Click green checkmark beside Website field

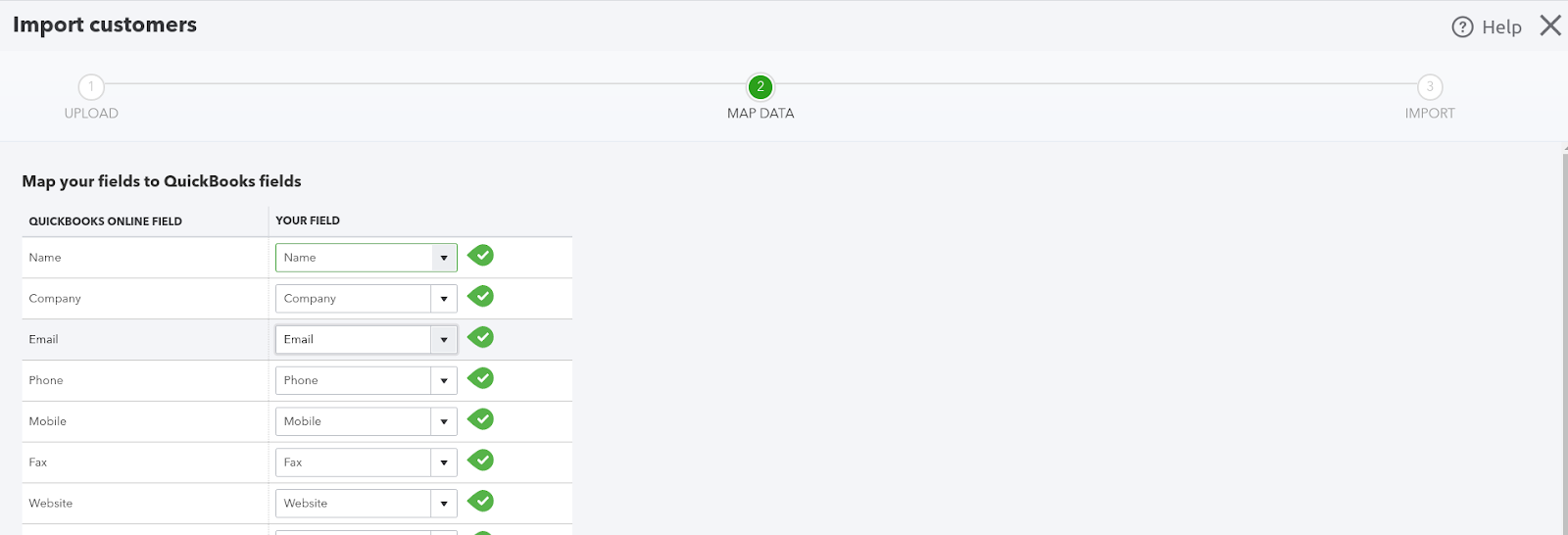pos(480,502)
